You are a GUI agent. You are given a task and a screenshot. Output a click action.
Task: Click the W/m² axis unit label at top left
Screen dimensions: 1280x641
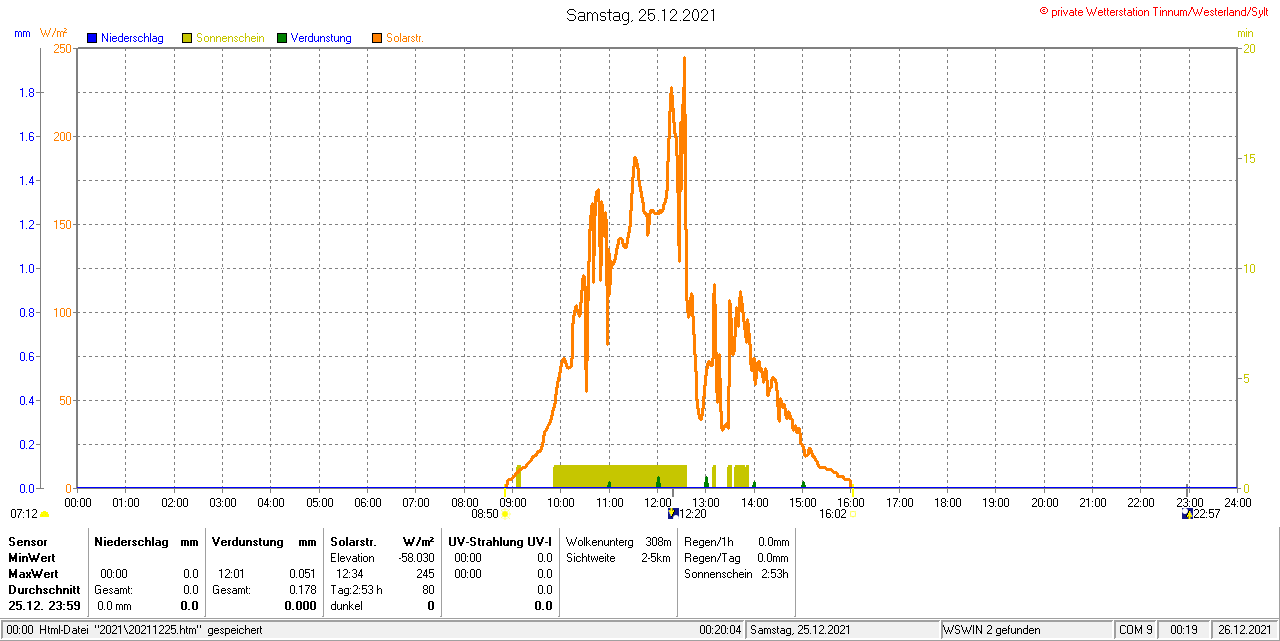point(54,34)
